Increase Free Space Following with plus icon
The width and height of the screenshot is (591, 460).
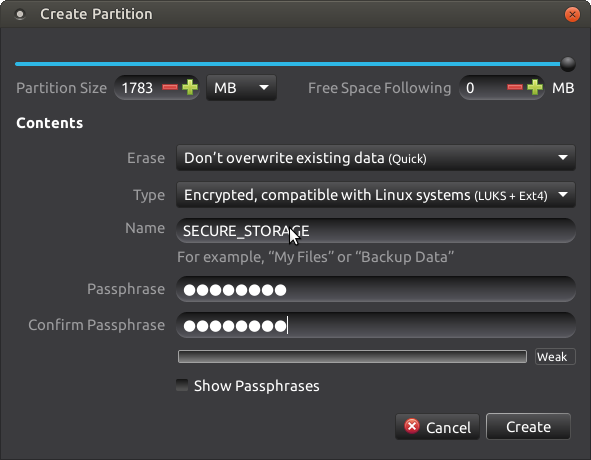click(x=535, y=87)
